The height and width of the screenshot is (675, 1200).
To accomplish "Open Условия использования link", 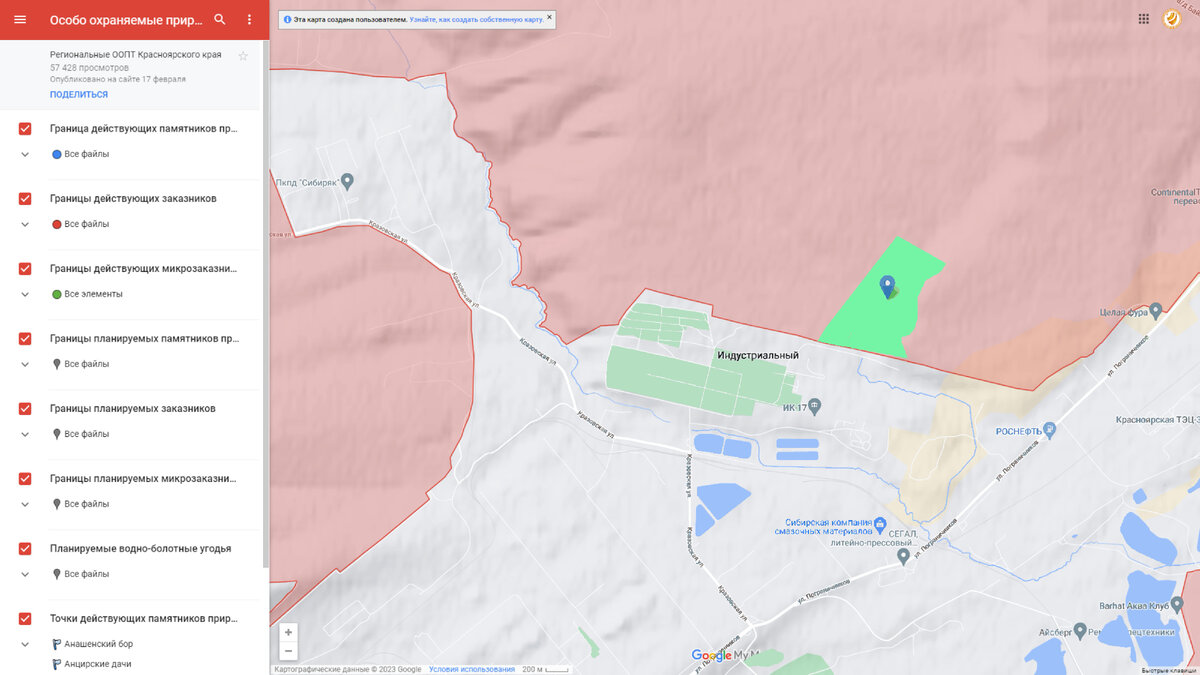I will [x=472, y=669].
